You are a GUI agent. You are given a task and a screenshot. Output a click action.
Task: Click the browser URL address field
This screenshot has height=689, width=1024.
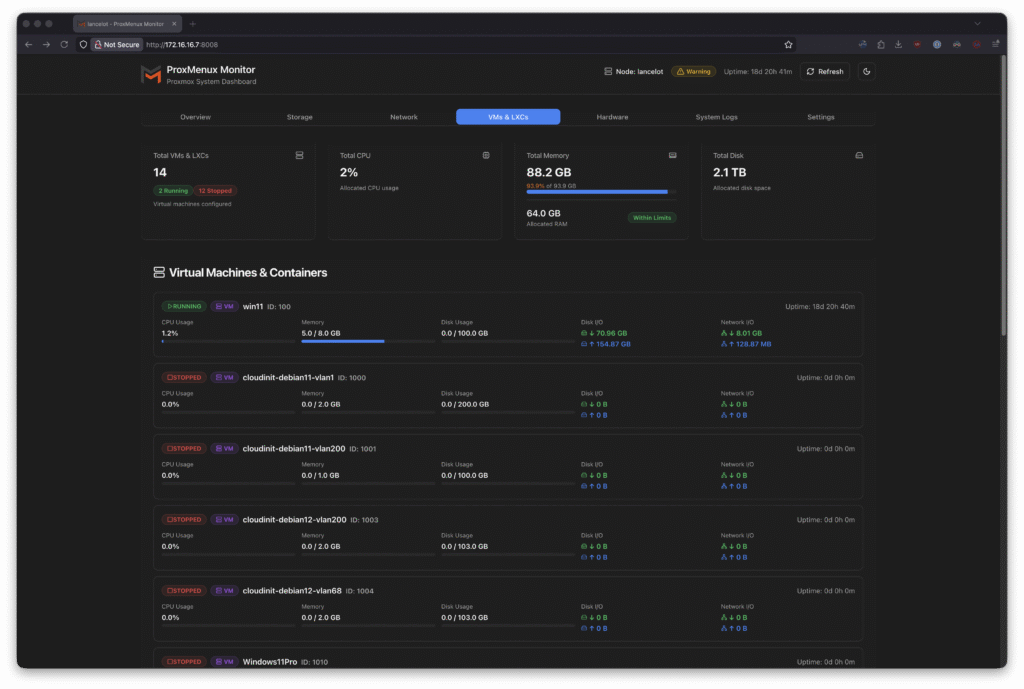[x=450, y=45]
